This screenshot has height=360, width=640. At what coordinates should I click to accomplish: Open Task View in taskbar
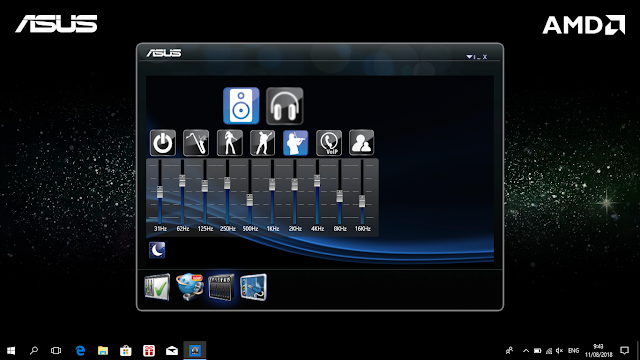[x=56, y=351]
